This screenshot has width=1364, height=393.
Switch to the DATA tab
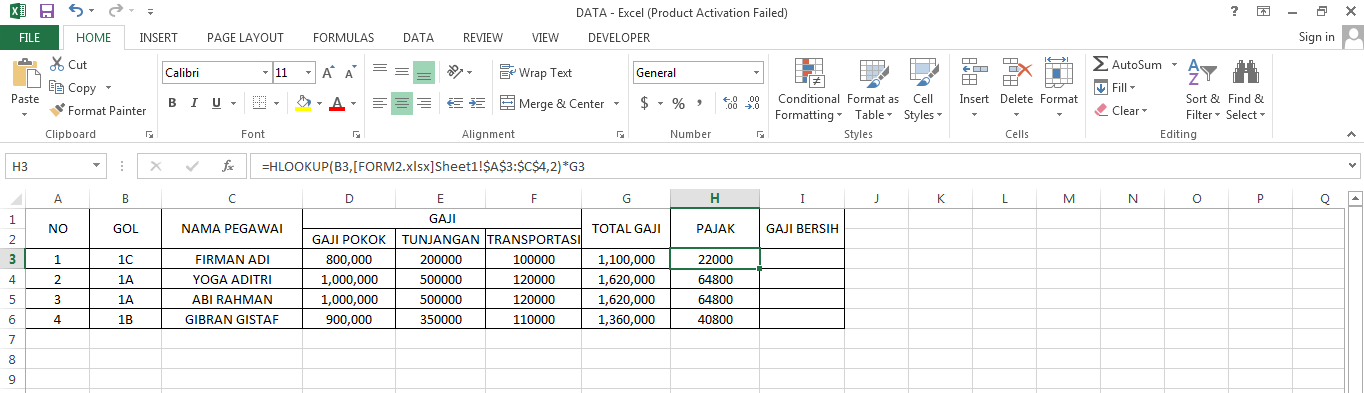tap(418, 37)
